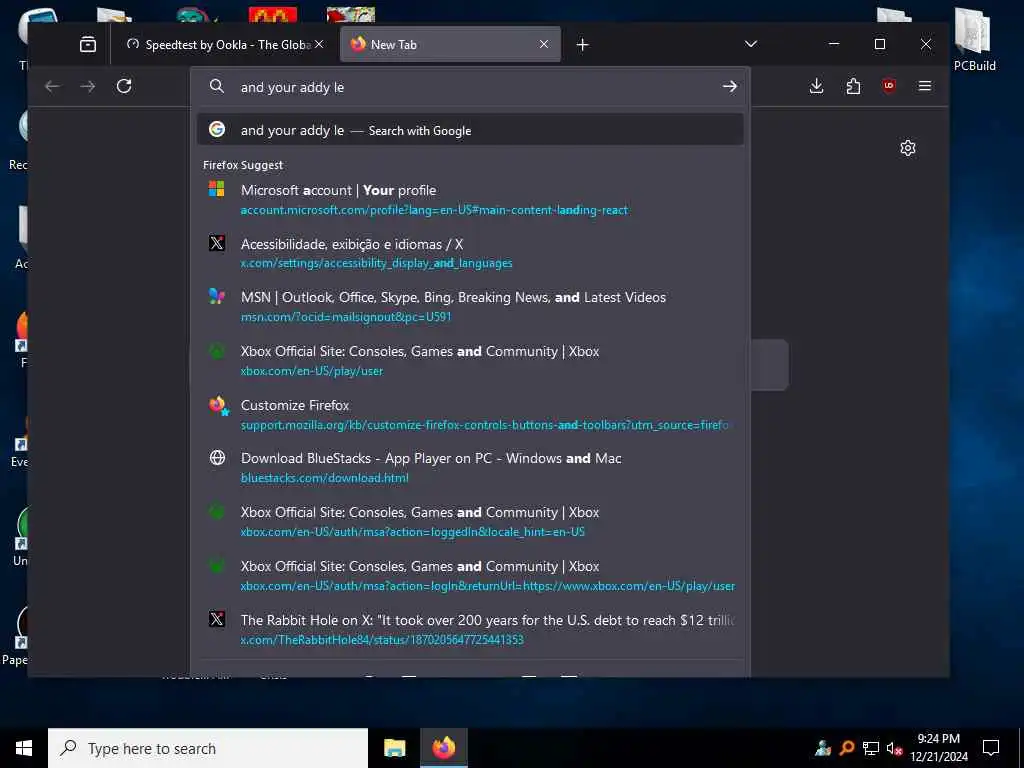1024x768 pixels.
Task: Open the Firefox application menu
Action: [925, 86]
